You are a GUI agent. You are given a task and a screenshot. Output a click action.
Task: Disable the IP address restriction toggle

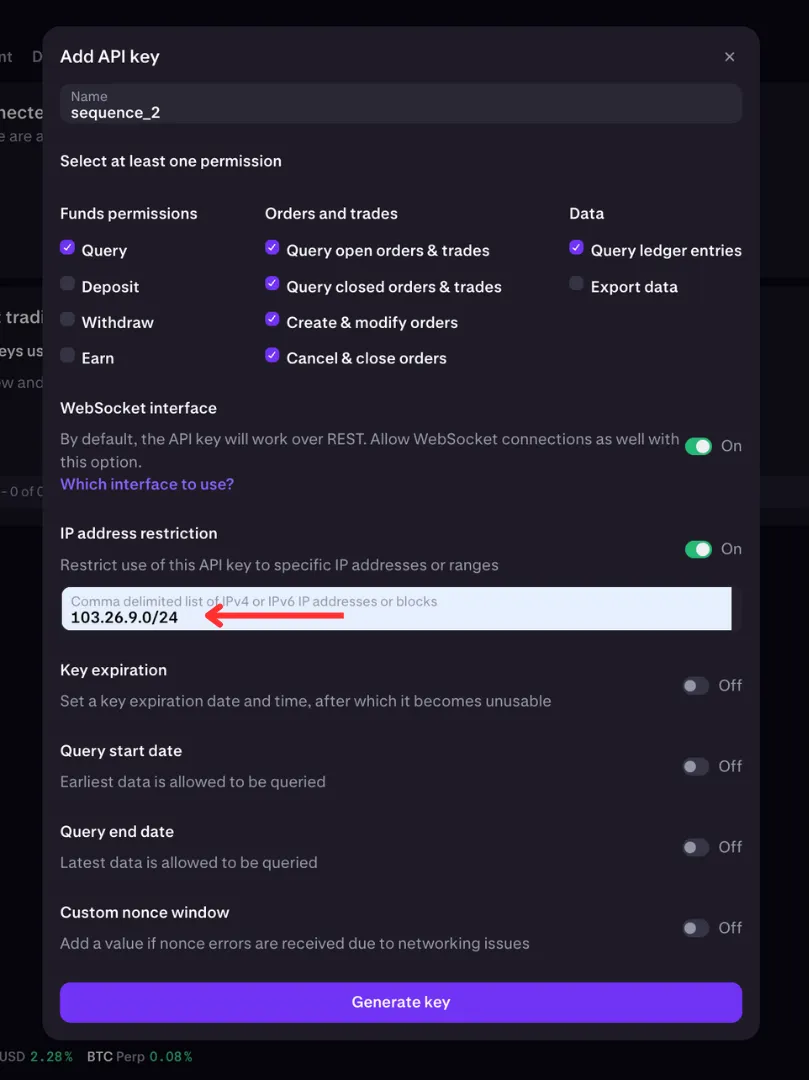tap(698, 549)
